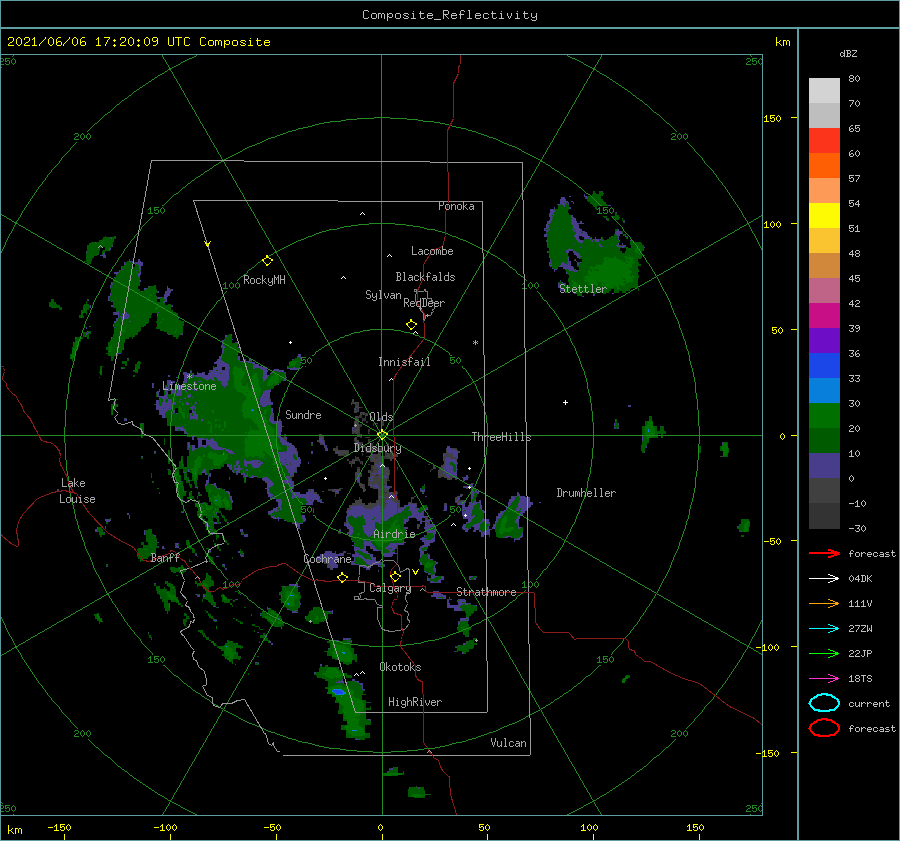Click the Sylvan label
This screenshot has width=900, height=841.
coord(383,295)
